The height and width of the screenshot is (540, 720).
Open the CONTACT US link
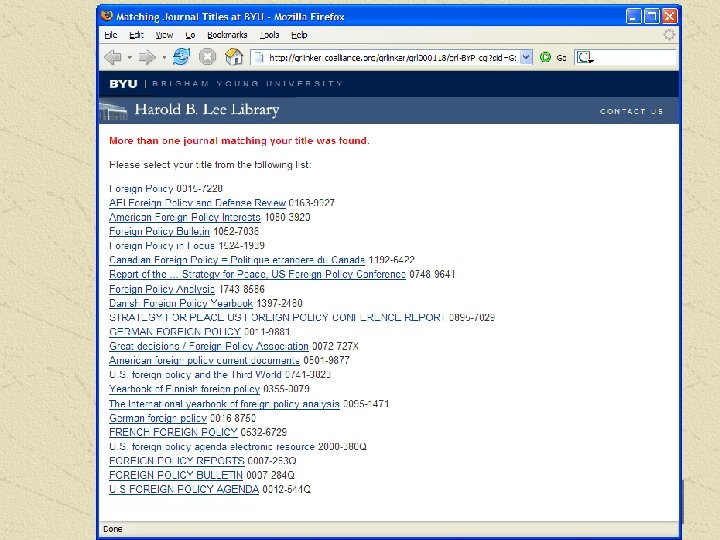point(631,111)
